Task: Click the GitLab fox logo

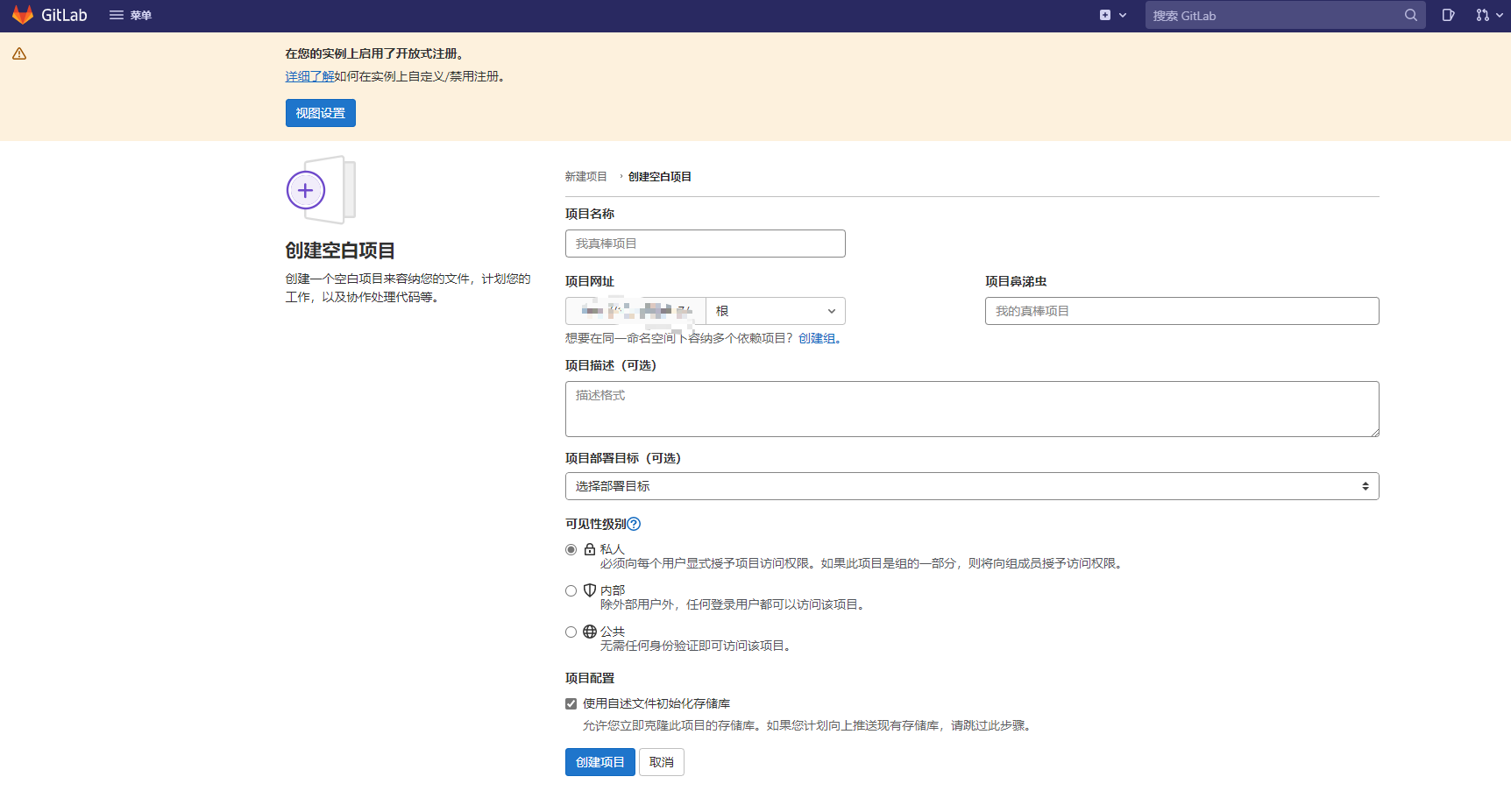Action: 23,15
